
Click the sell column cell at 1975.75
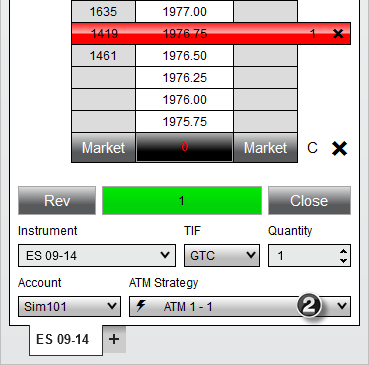[x=265, y=122]
